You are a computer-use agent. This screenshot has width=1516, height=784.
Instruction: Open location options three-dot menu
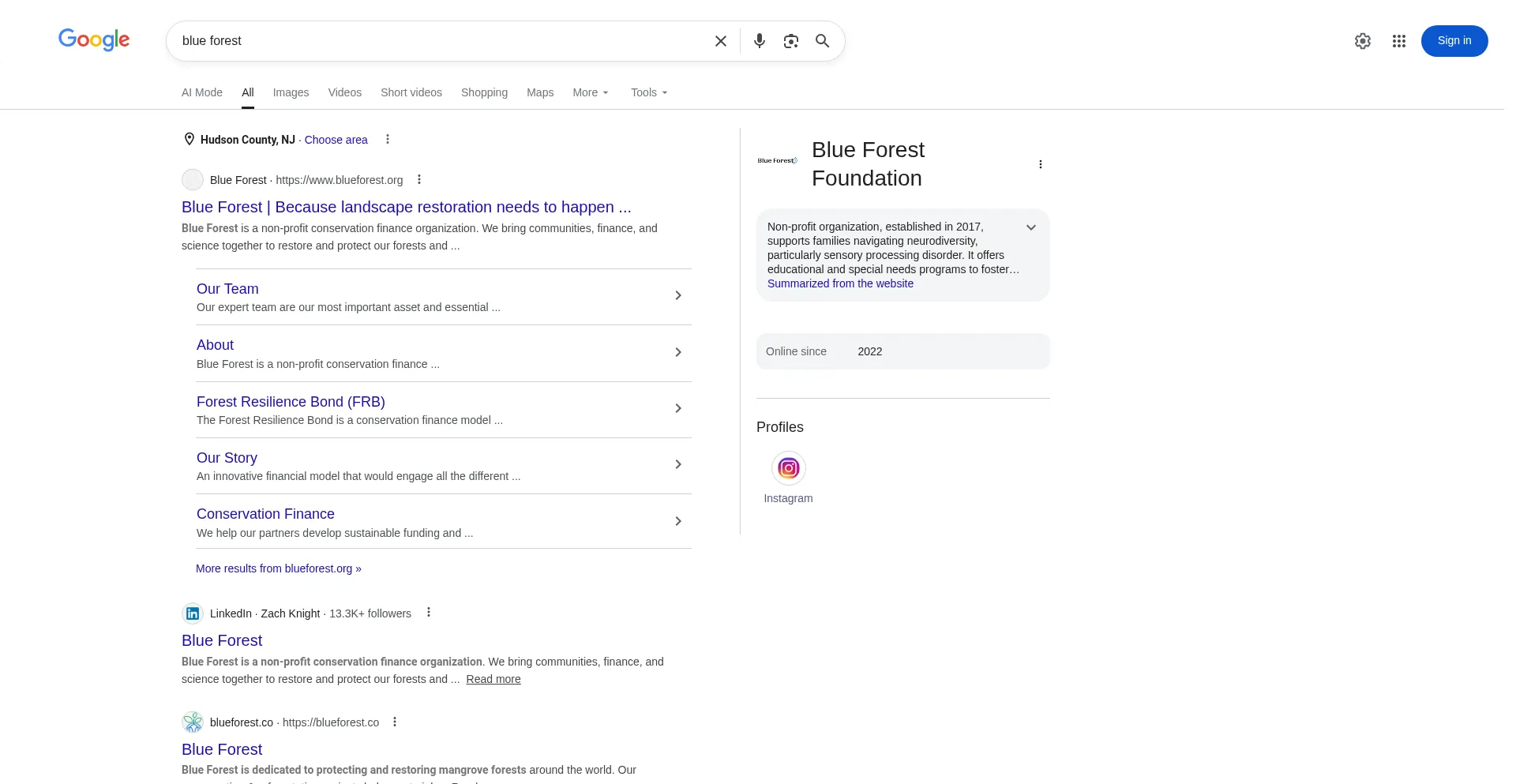(x=388, y=139)
